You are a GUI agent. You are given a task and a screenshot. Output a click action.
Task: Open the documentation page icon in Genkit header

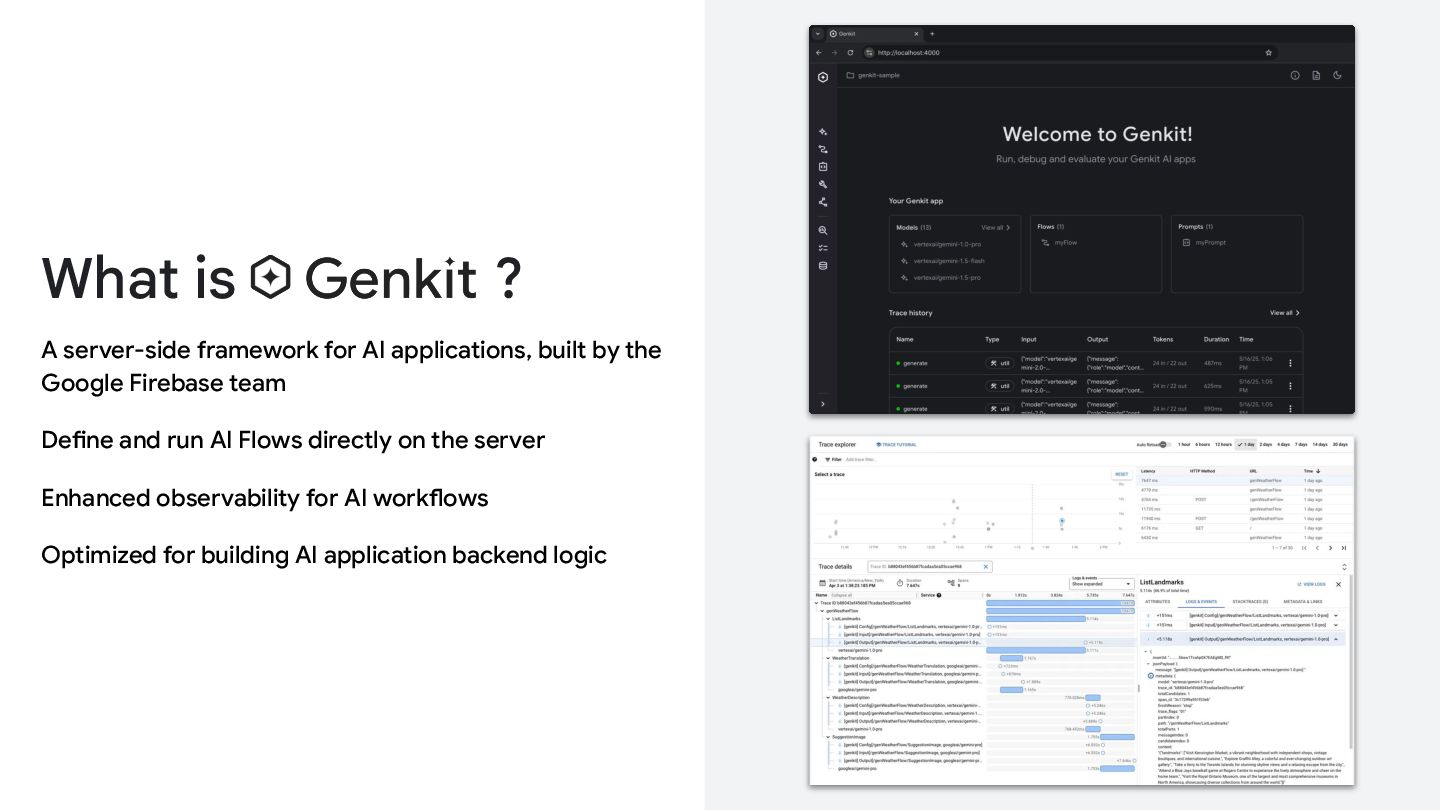(1316, 75)
